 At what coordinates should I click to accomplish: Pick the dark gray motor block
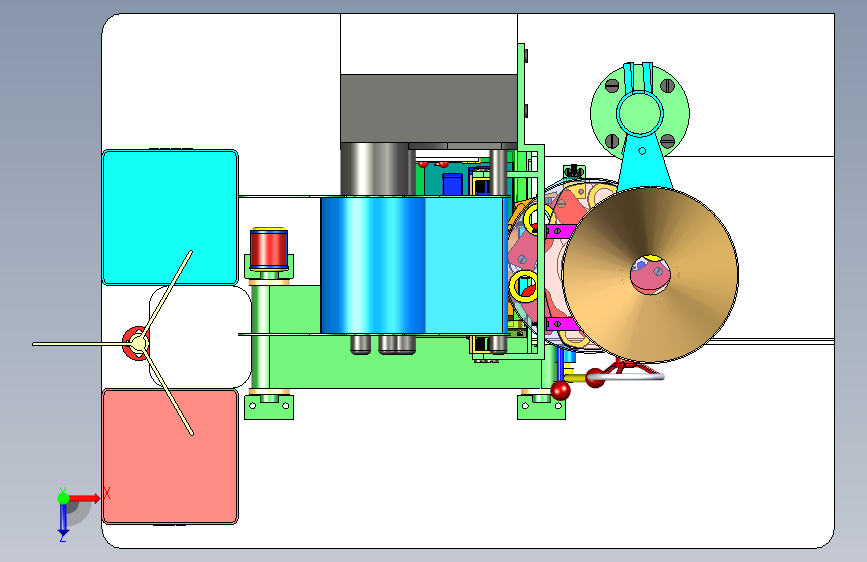tap(429, 109)
